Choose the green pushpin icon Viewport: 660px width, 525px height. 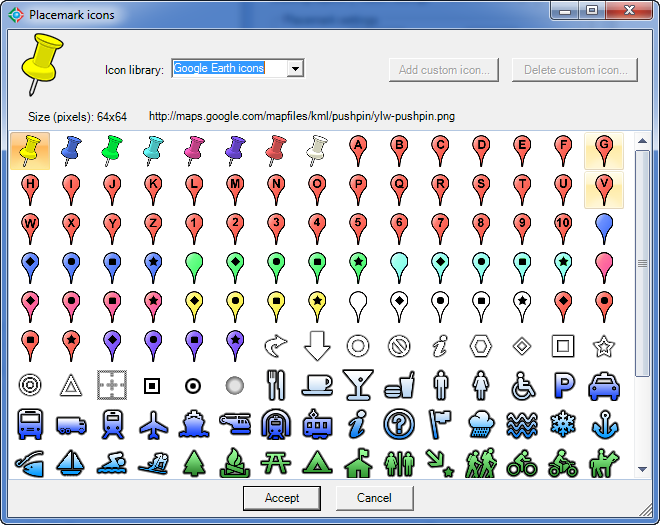pos(112,150)
